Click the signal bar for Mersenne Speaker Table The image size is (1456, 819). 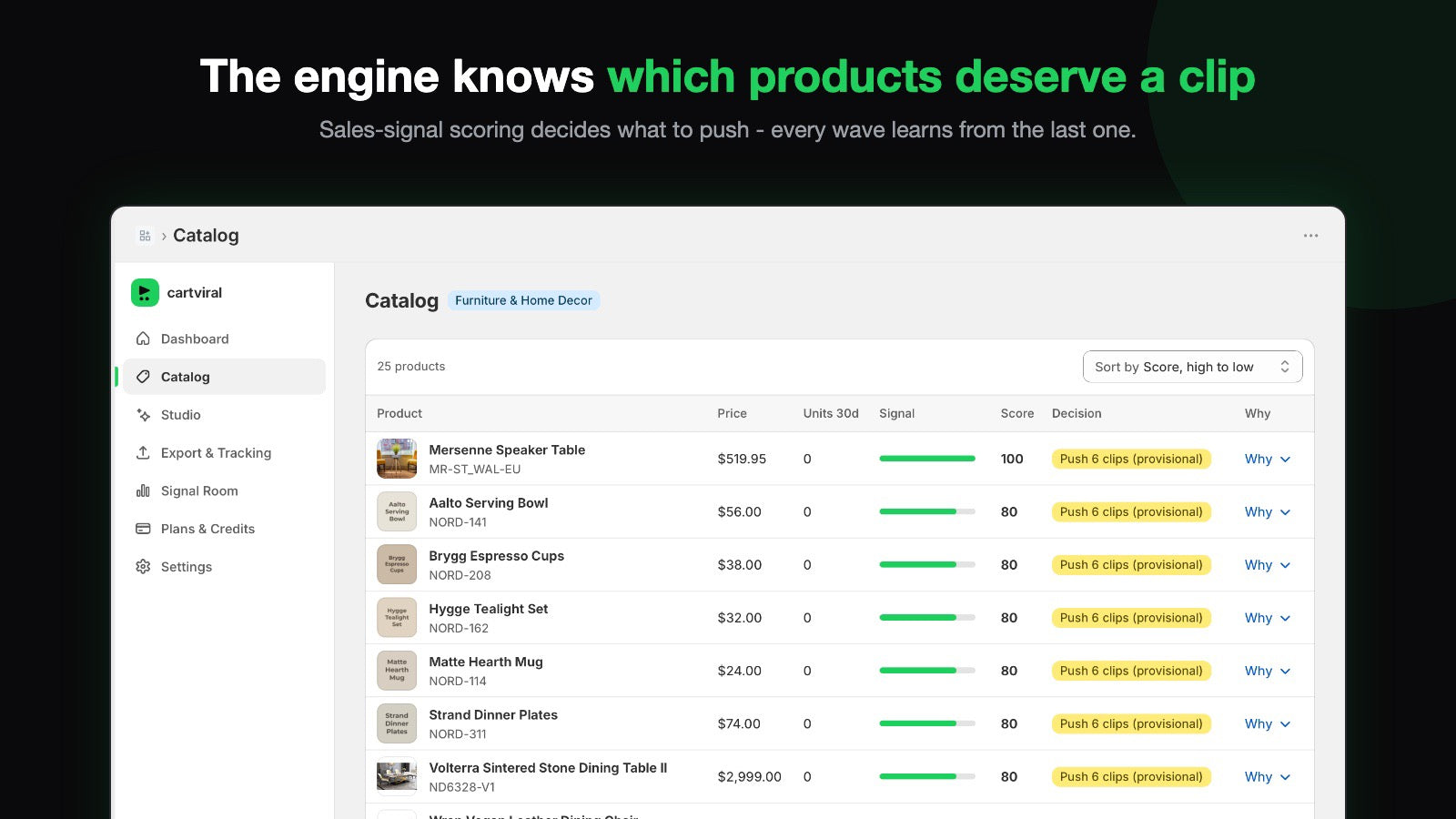[x=927, y=459]
